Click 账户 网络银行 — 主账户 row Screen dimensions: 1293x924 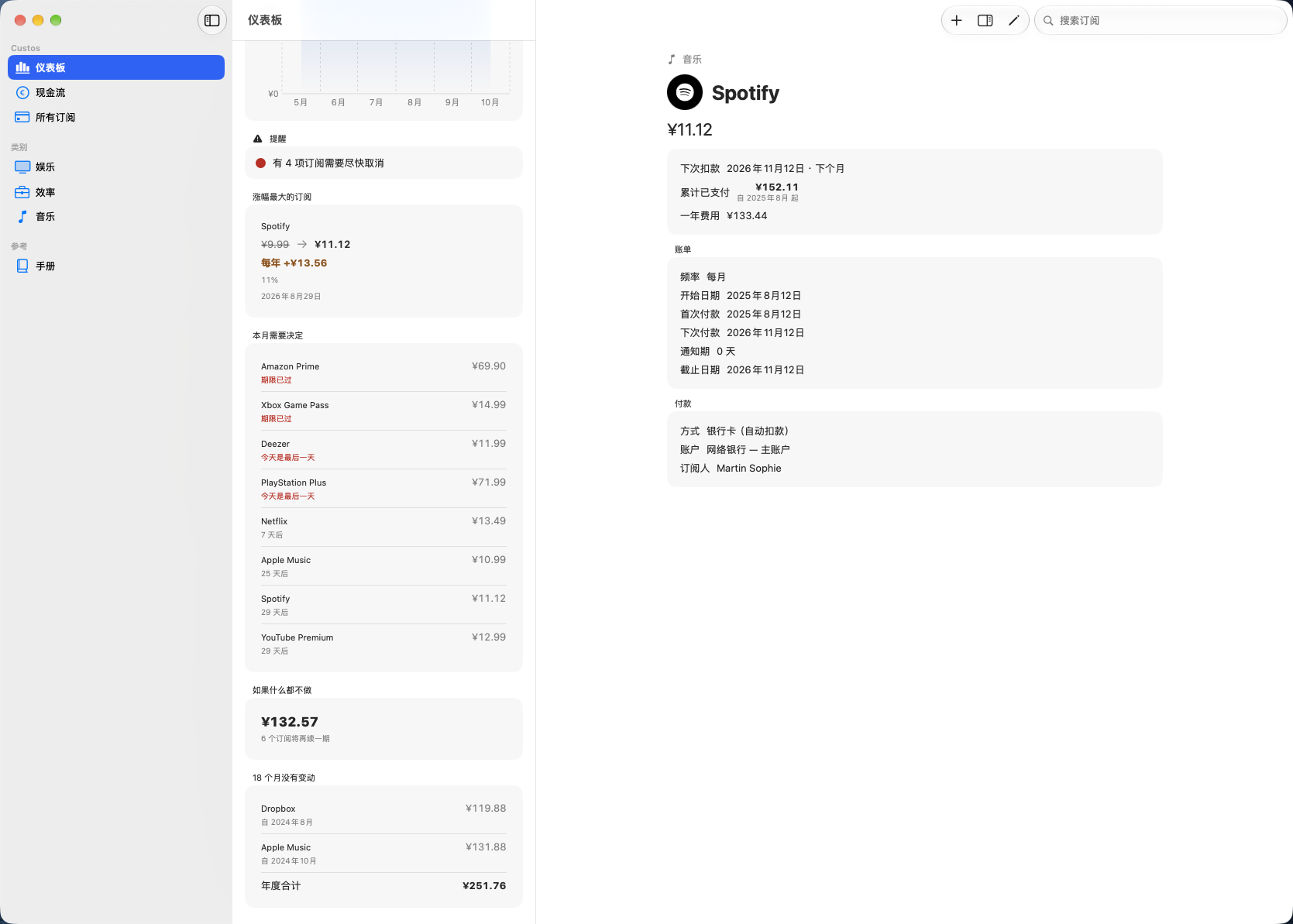(x=735, y=450)
